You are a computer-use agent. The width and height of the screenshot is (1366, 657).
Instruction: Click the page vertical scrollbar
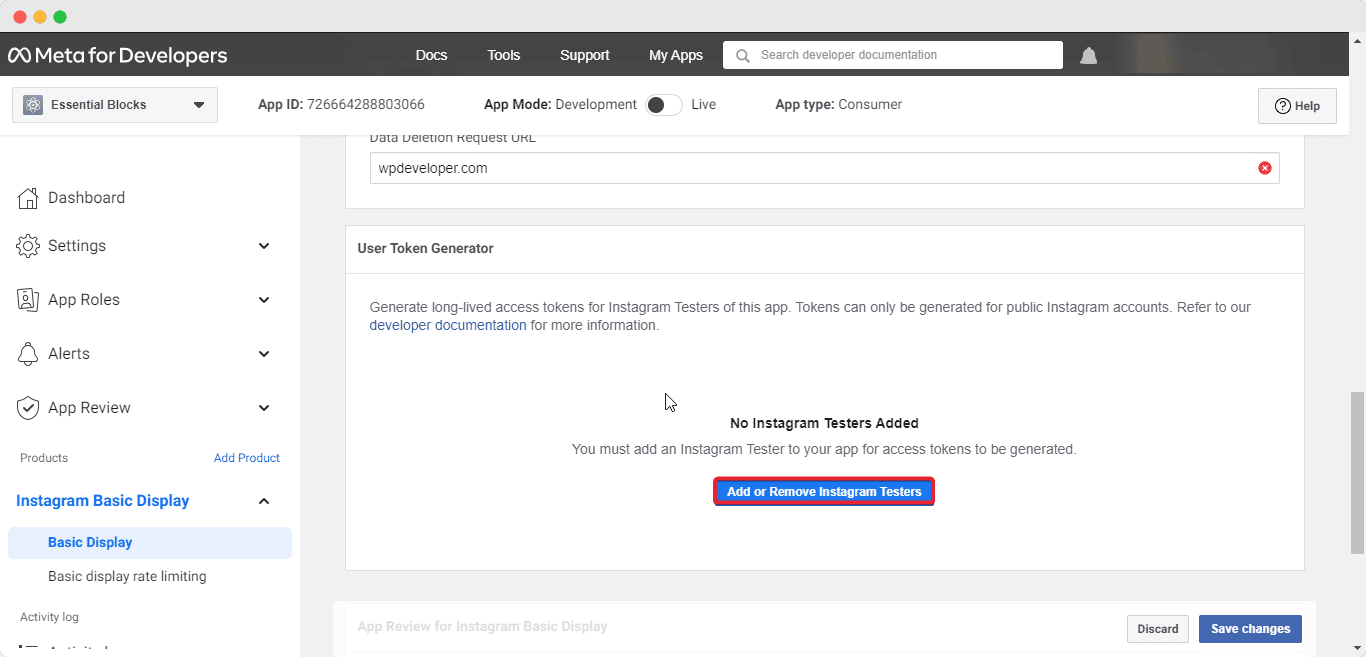pyautogui.click(x=1357, y=473)
